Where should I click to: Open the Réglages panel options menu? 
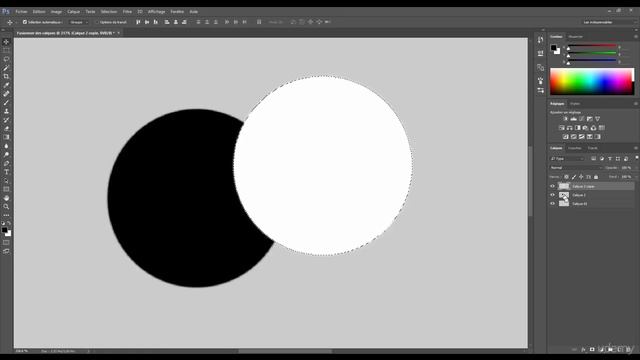point(636,104)
